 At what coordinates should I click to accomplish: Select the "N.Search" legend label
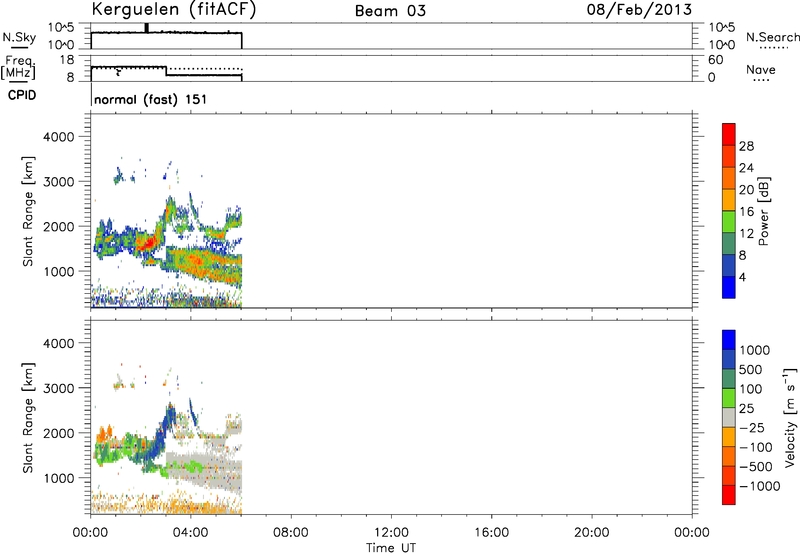click(773, 37)
